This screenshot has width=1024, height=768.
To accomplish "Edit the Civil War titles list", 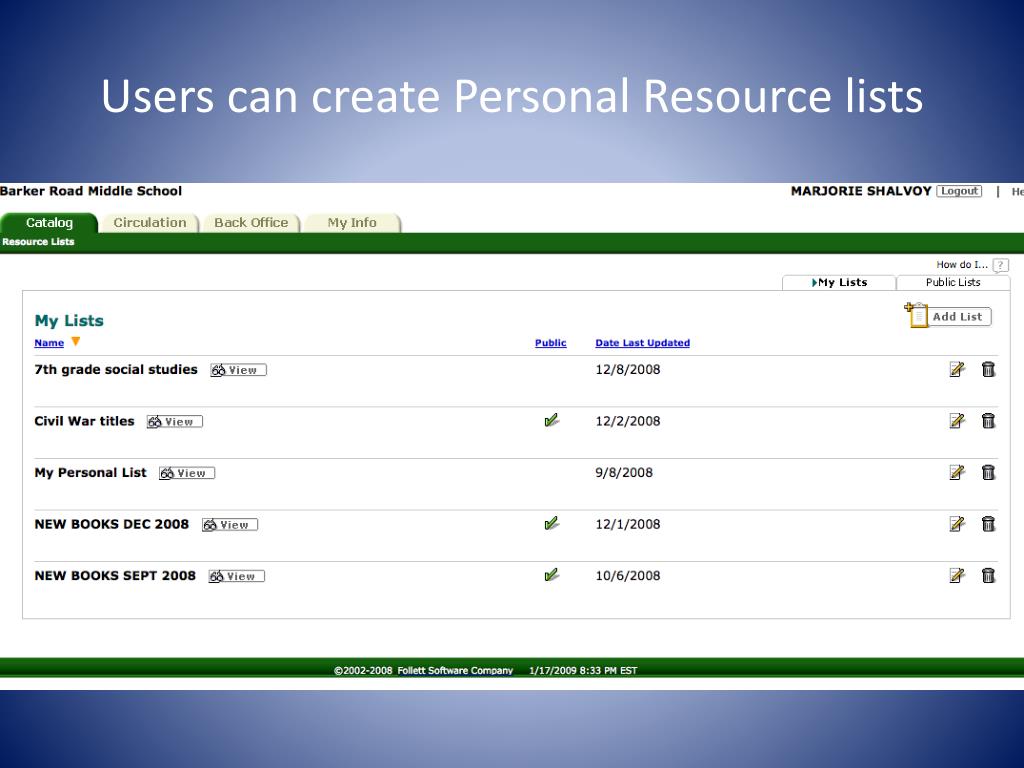I will 957,421.
